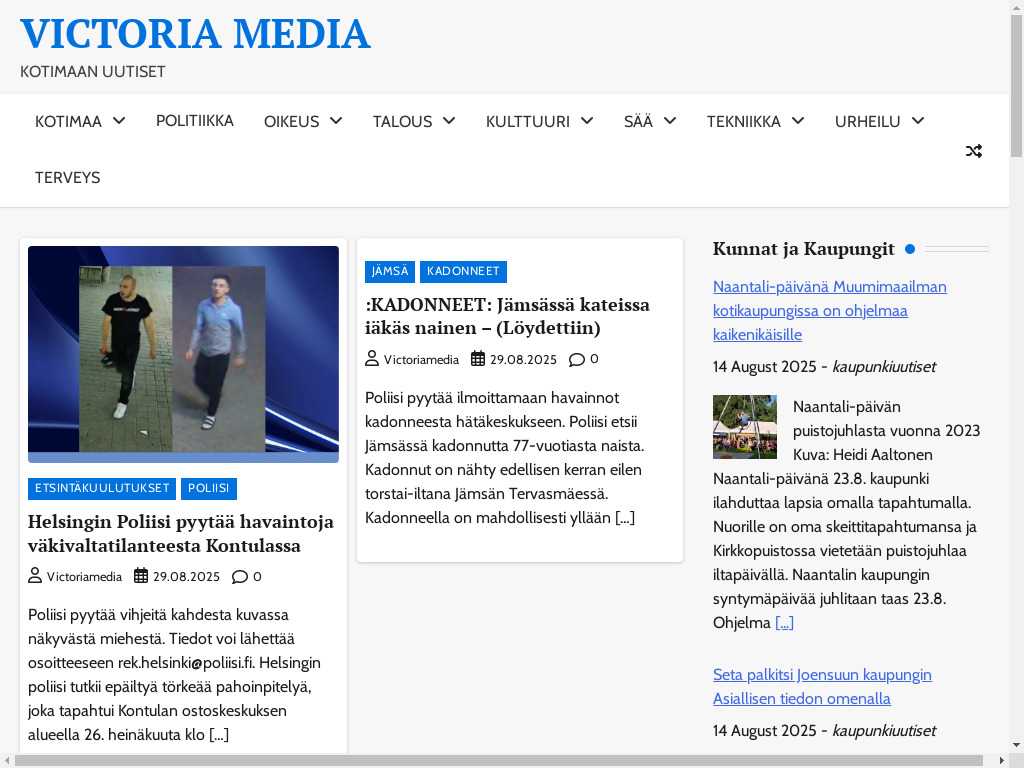Click author icon on Helsingin Poliisi article
Viewport: 1024px width, 768px height.
(35, 575)
